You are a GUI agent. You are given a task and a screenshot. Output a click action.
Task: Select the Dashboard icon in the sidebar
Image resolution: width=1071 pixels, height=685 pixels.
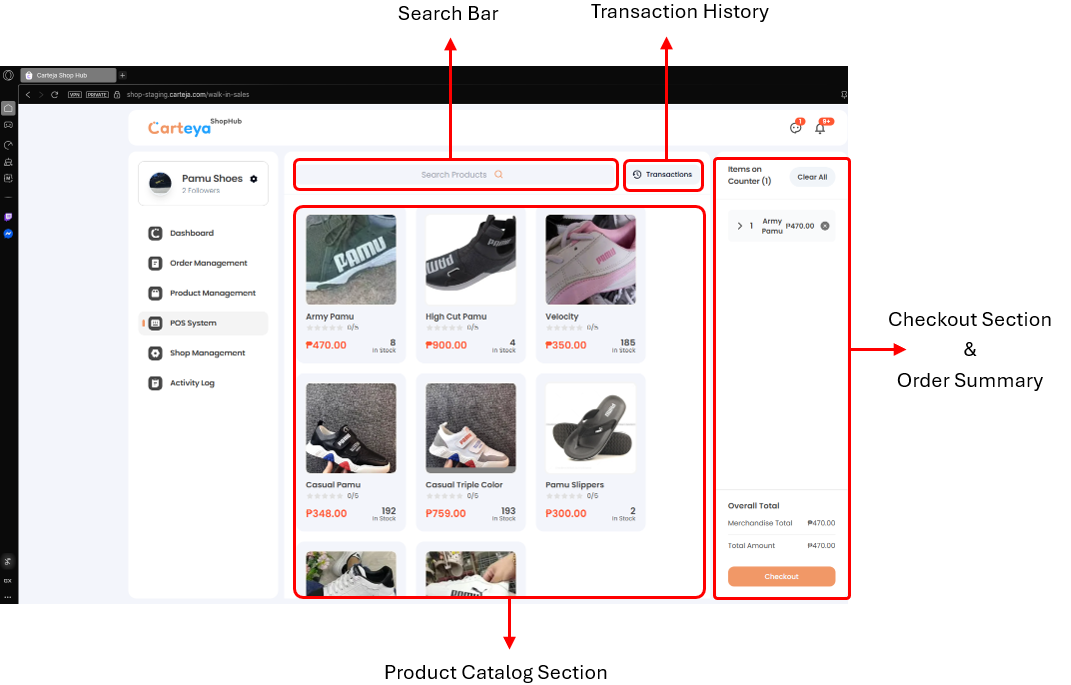[154, 233]
